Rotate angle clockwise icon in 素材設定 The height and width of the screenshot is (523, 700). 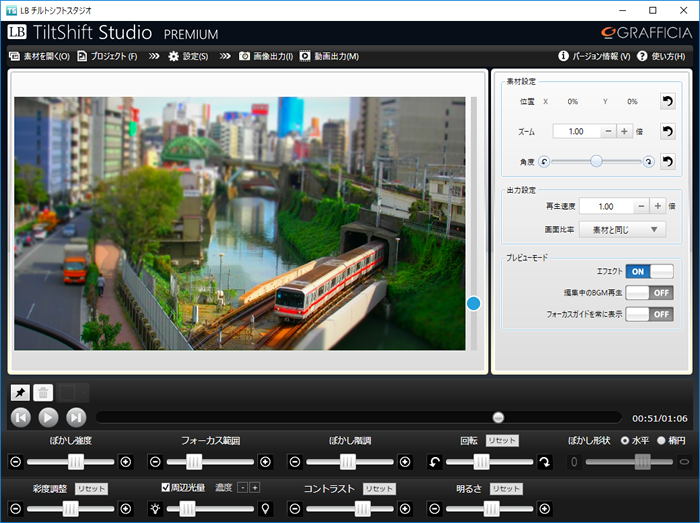coord(649,162)
